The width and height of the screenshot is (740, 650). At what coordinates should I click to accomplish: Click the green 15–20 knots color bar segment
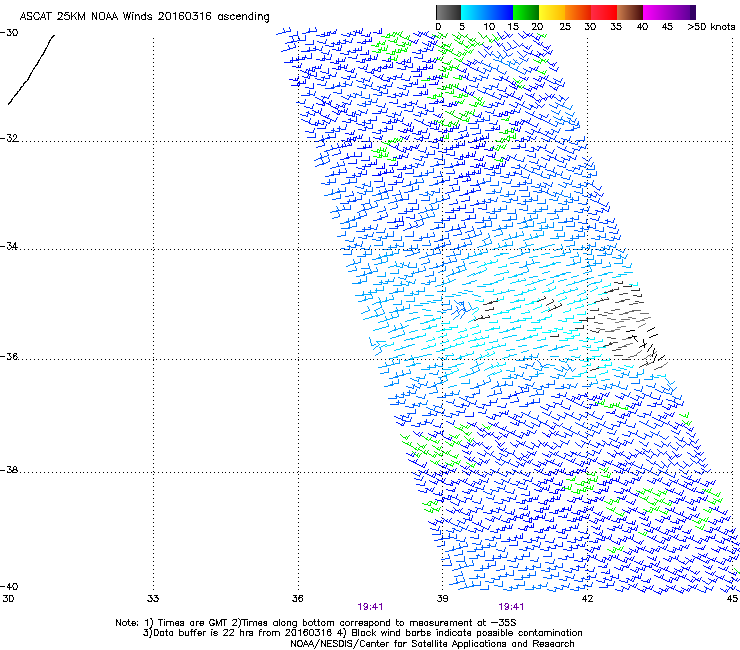526,12
